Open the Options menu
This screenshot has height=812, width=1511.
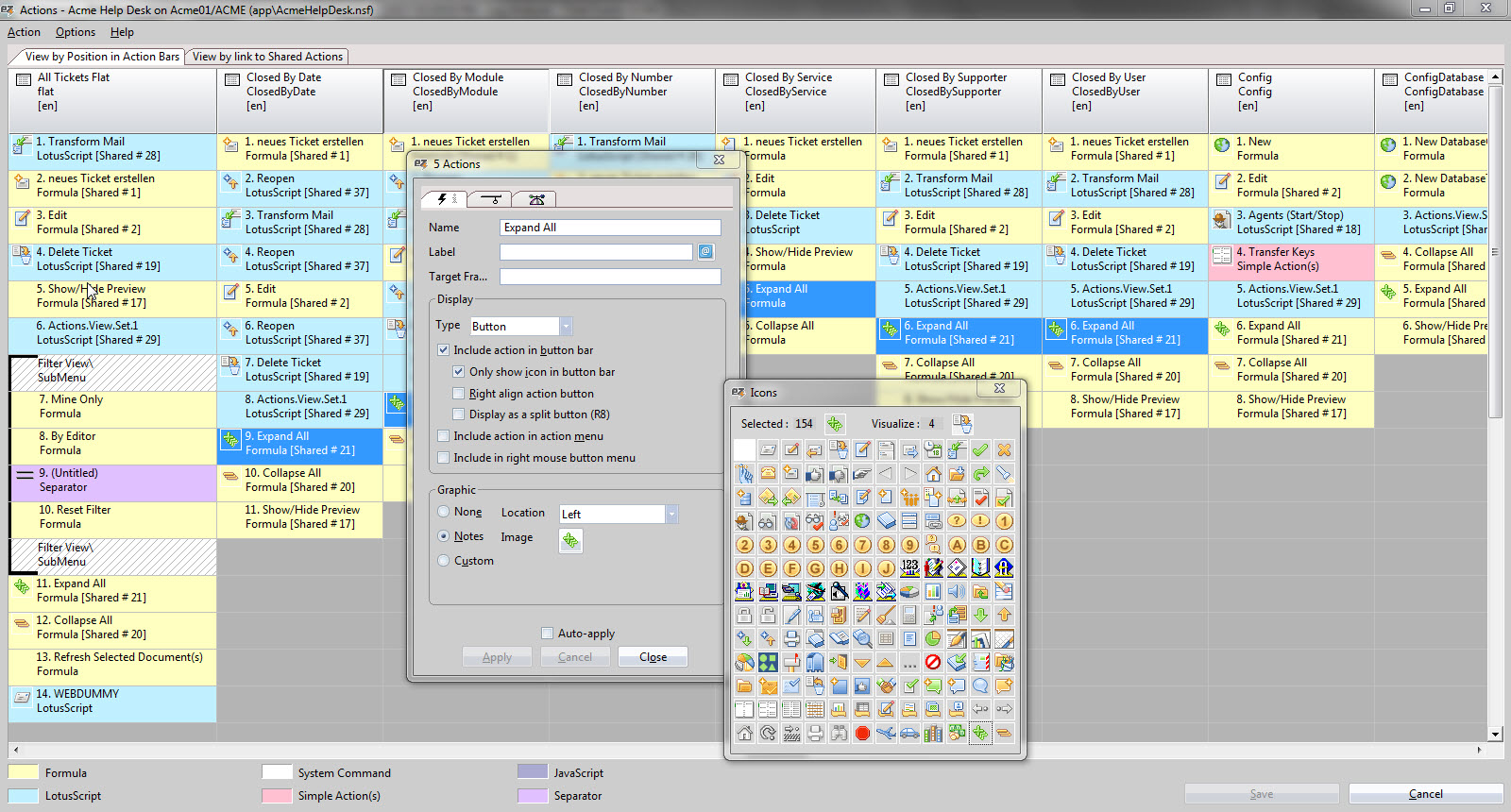point(76,31)
